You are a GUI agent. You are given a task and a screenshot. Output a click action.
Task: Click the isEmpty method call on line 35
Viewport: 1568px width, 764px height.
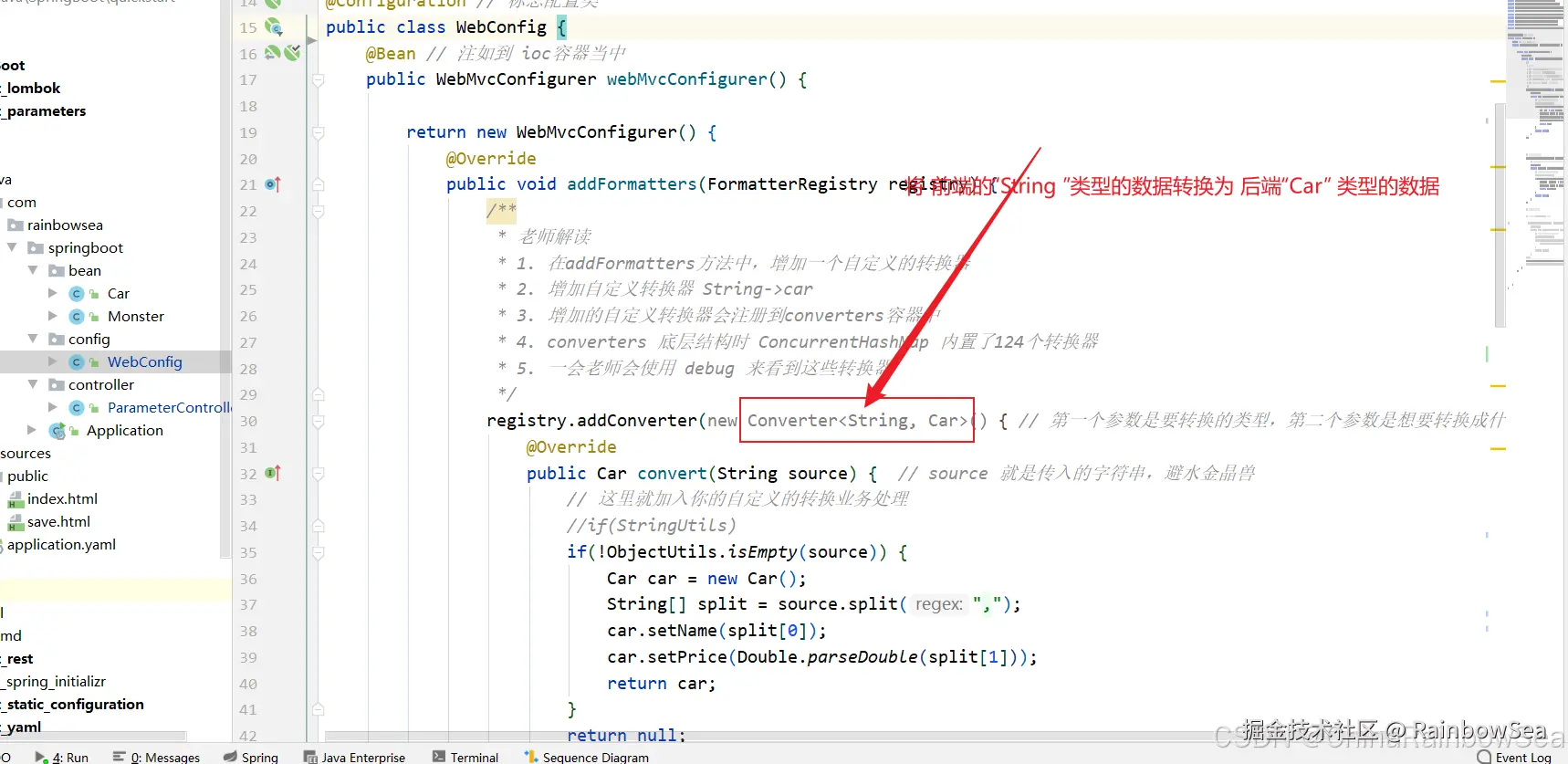[762, 552]
